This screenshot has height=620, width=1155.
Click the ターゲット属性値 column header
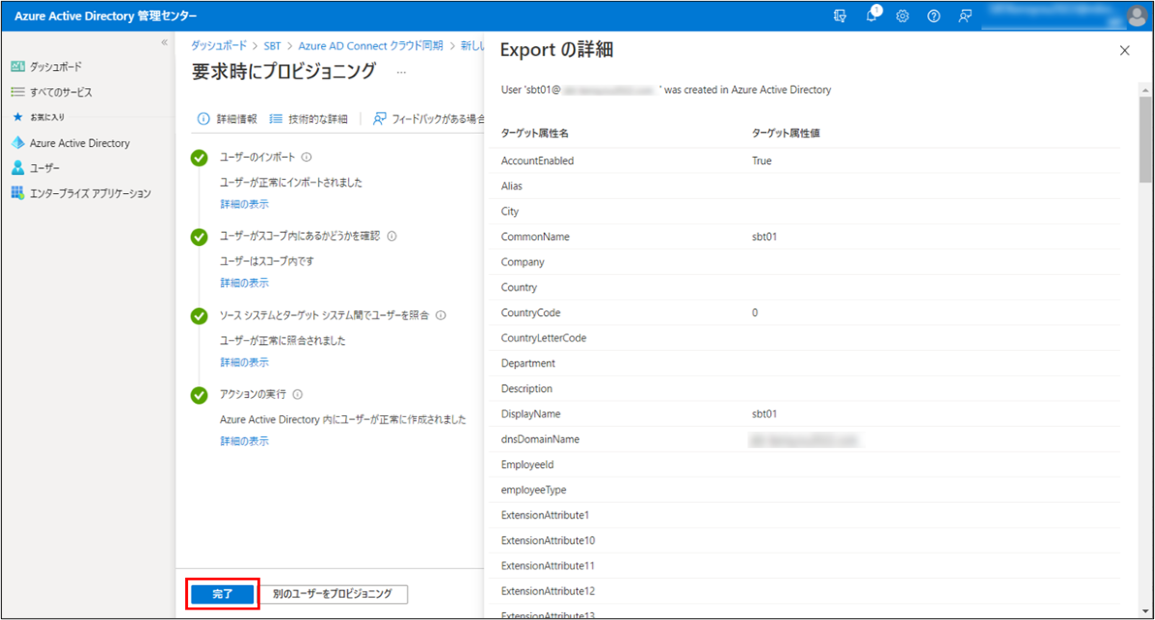coord(786,133)
